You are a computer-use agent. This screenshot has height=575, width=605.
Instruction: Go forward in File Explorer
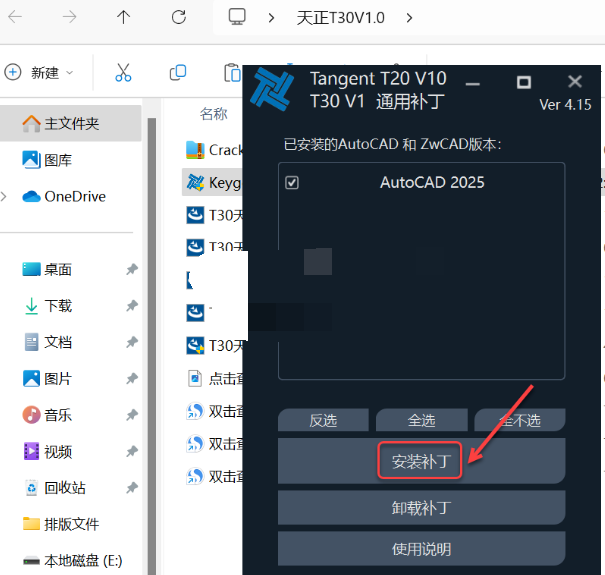[69, 17]
